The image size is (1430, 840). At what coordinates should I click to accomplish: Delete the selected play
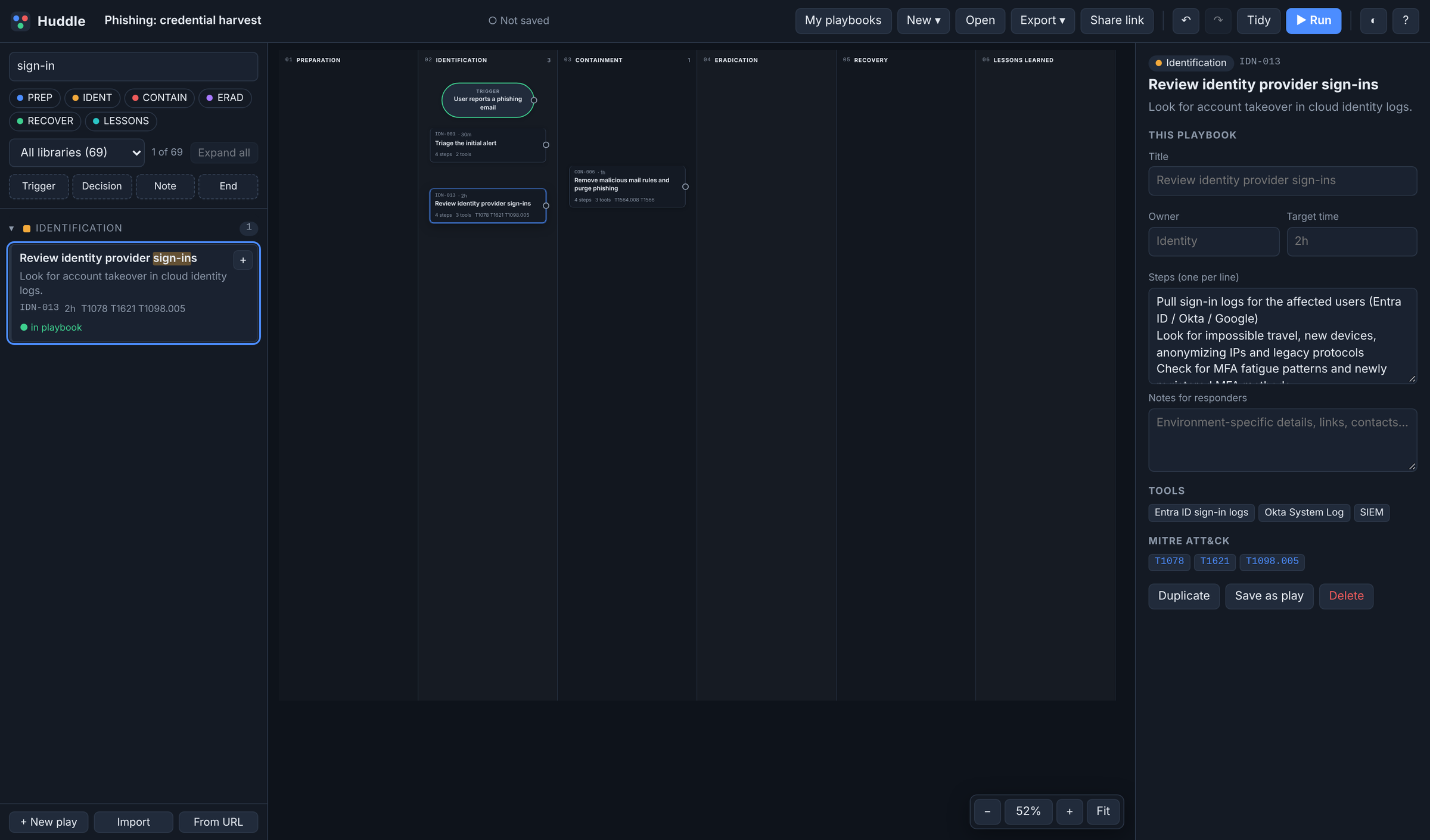point(1346,596)
